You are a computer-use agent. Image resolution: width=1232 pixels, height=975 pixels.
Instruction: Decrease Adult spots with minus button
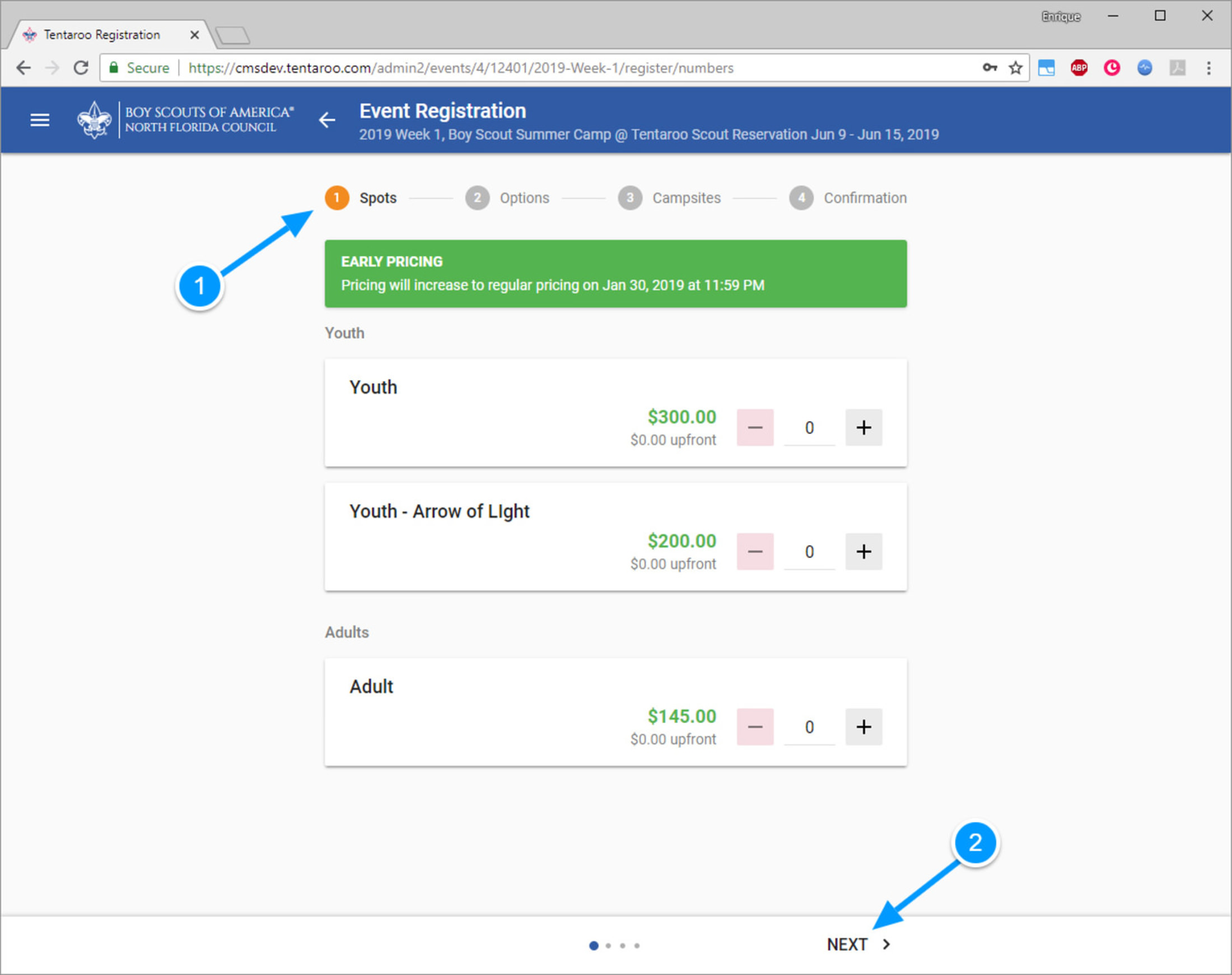755,727
